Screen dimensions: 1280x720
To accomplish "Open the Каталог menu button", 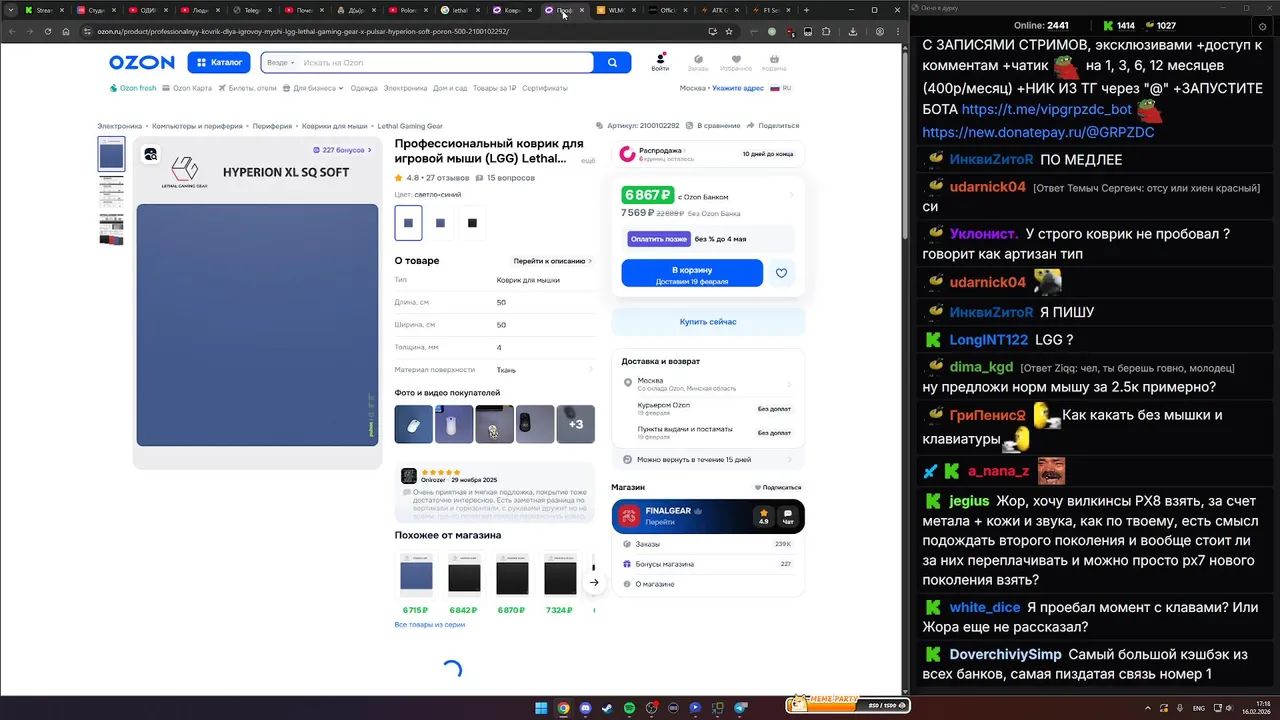I will pyautogui.click(x=219, y=62).
